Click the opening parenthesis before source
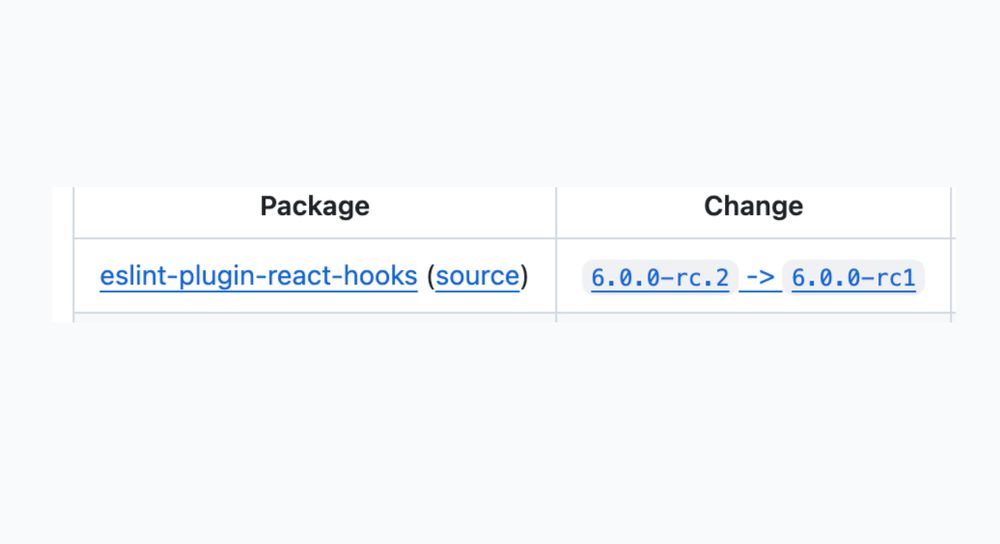 (x=431, y=276)
